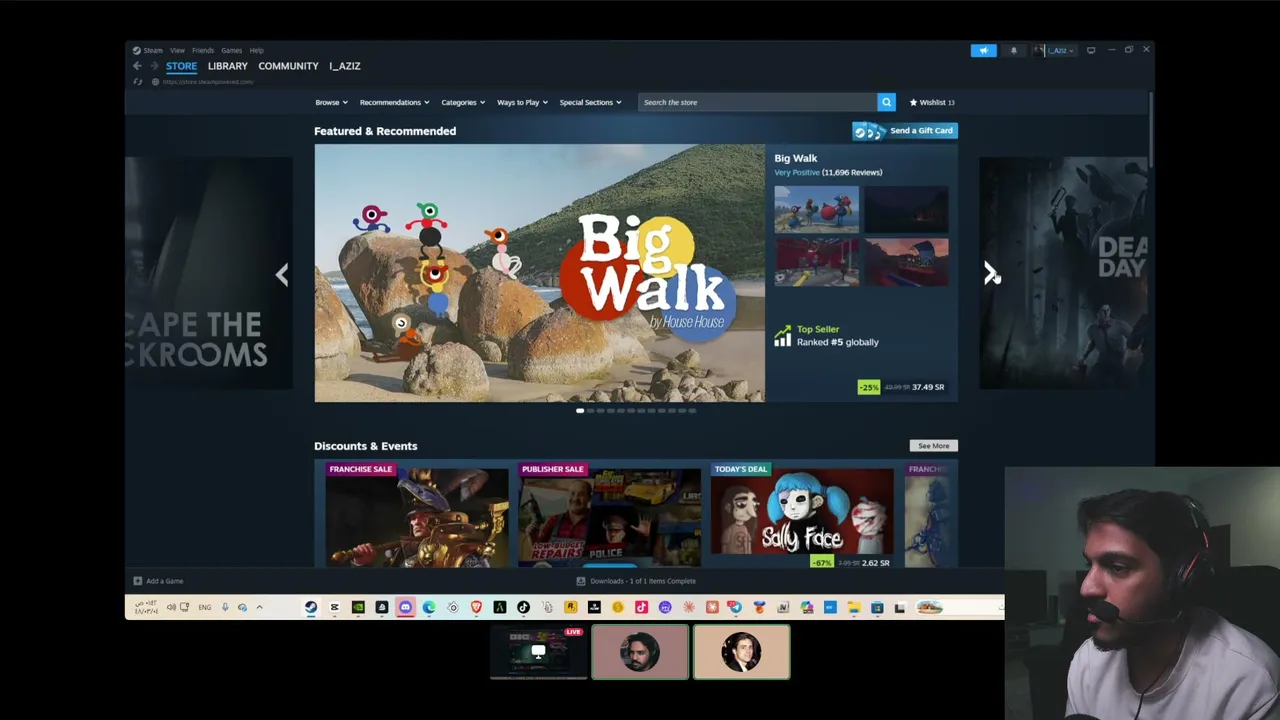Switch to the COMMUNITY tab
The height and width of the screenshot is (720, 1280).
click(288, 66)
